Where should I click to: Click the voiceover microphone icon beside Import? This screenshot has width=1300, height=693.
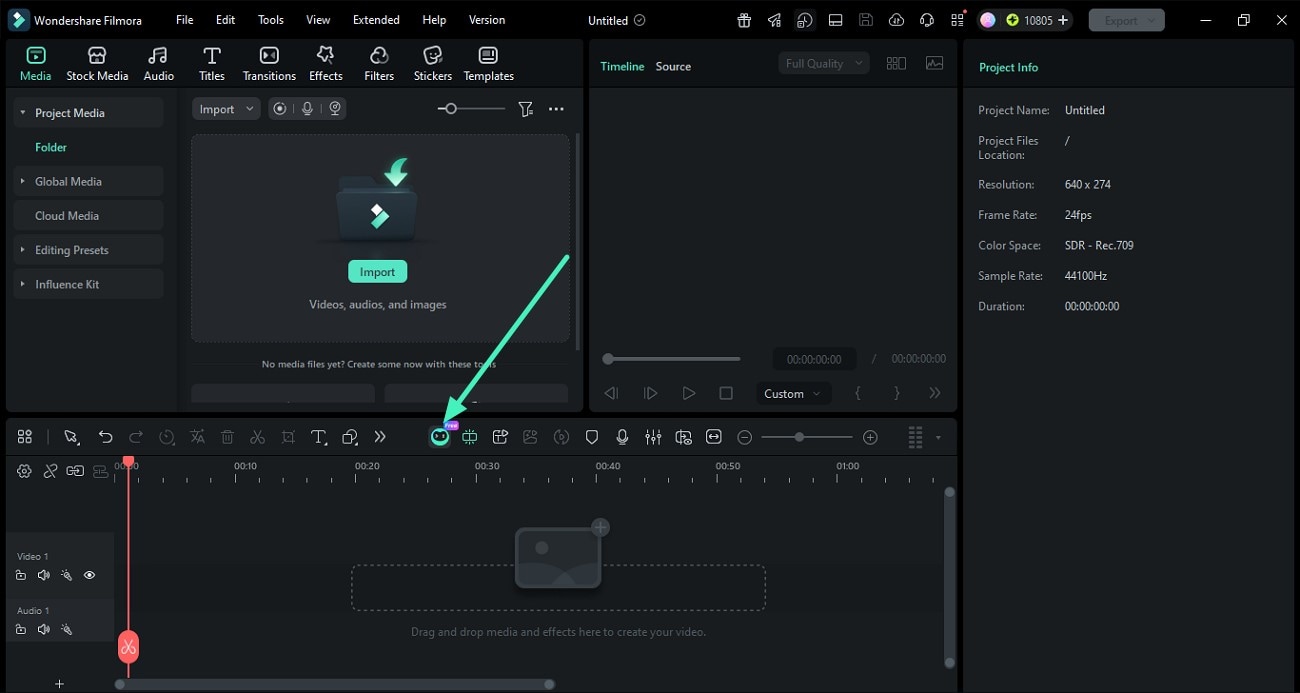(x=308, y=109)
